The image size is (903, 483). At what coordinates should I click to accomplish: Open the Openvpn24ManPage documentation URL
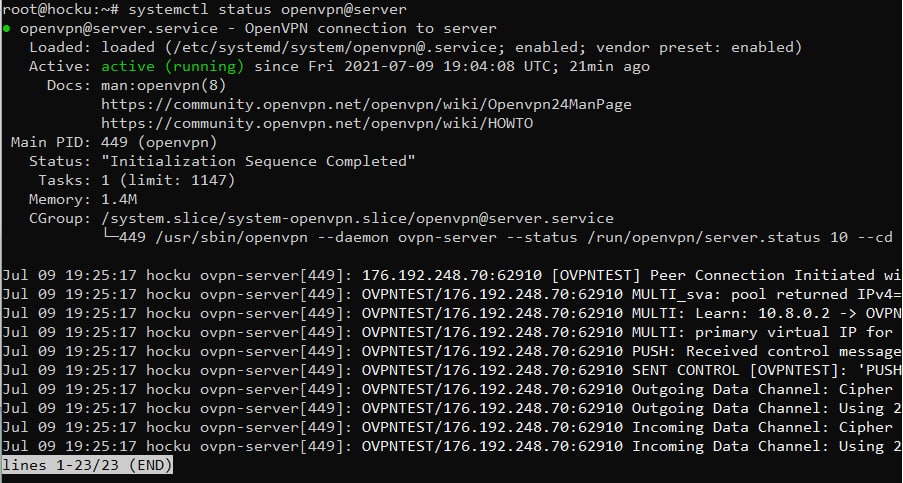366,104
